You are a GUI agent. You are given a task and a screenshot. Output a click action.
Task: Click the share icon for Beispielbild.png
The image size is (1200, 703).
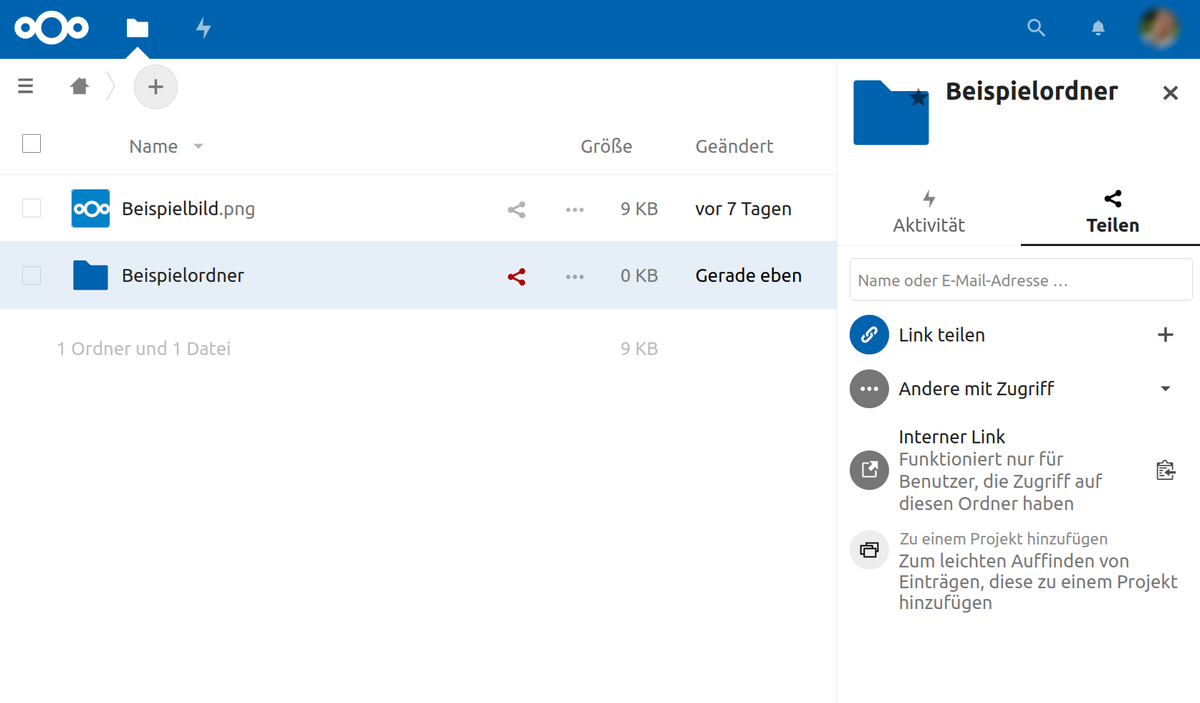point(516,210)
